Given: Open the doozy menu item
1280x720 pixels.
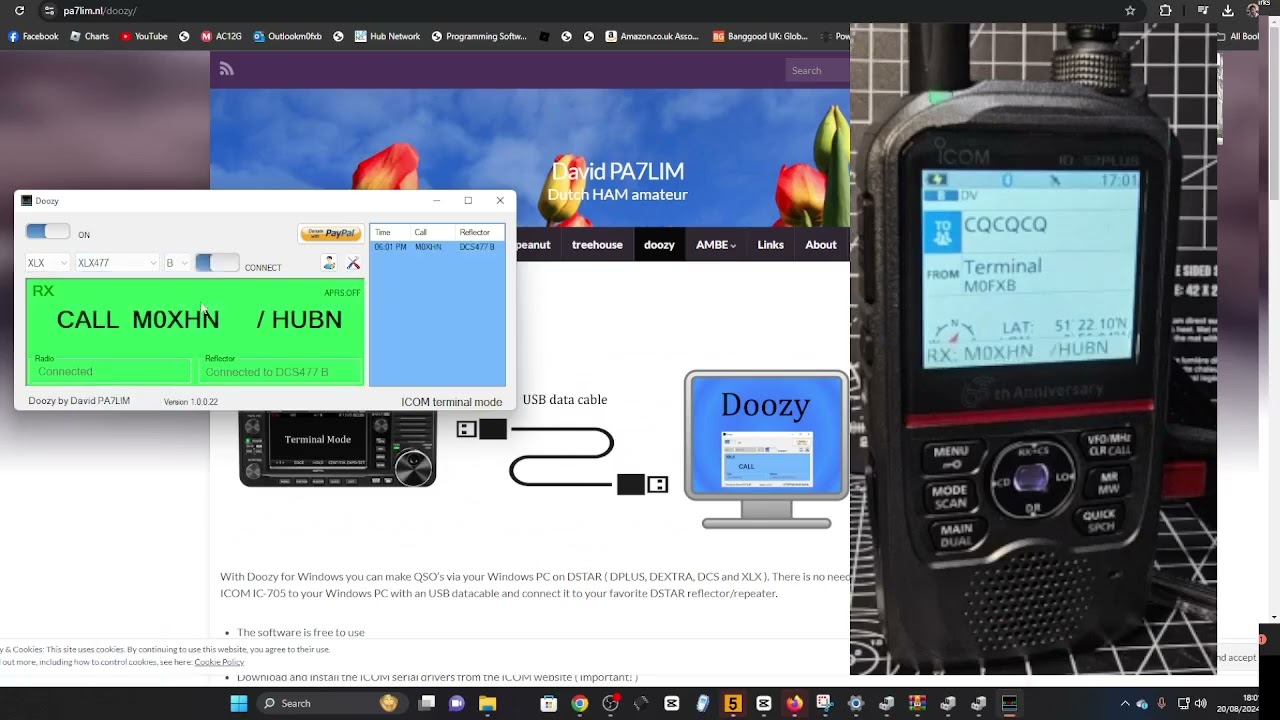Looking at the screenshot, I should [659, 244].
